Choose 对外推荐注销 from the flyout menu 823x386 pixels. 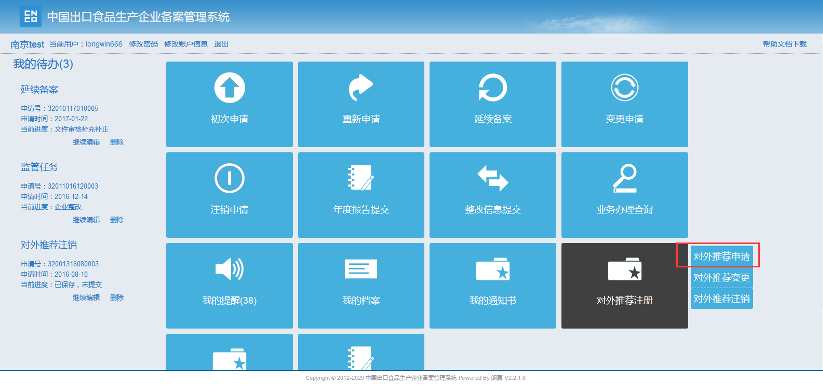[x=722, y=298]
